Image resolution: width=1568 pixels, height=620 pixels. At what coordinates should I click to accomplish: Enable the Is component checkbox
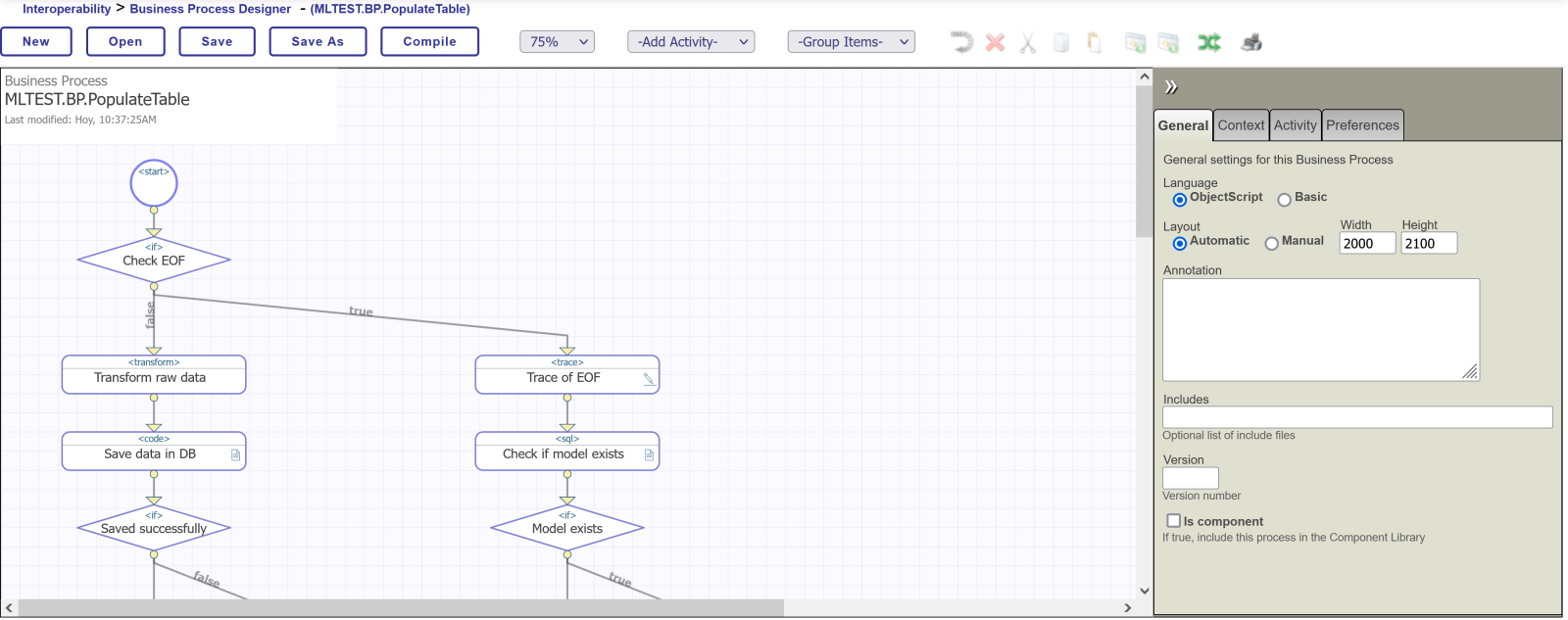[1173, 521]
